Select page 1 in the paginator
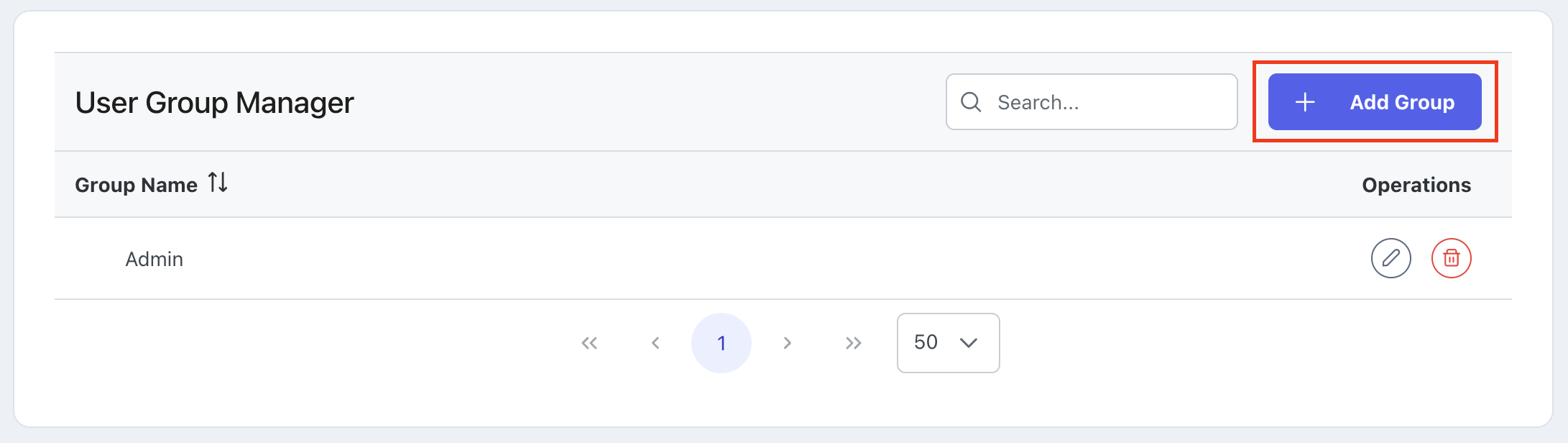 (x=721, y=343)
